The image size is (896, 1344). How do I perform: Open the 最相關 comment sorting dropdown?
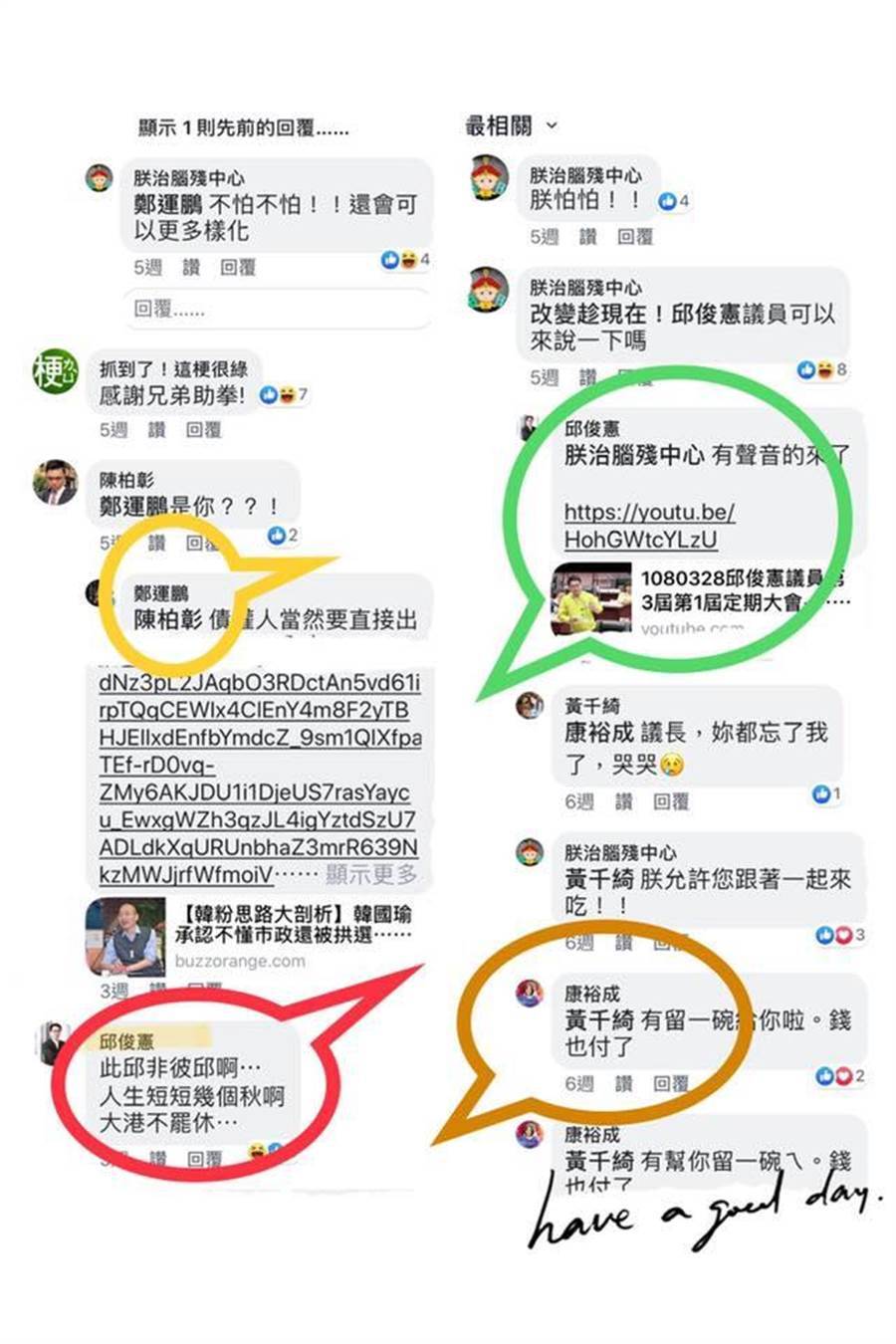pyautogui.click(x=512, y=126)
